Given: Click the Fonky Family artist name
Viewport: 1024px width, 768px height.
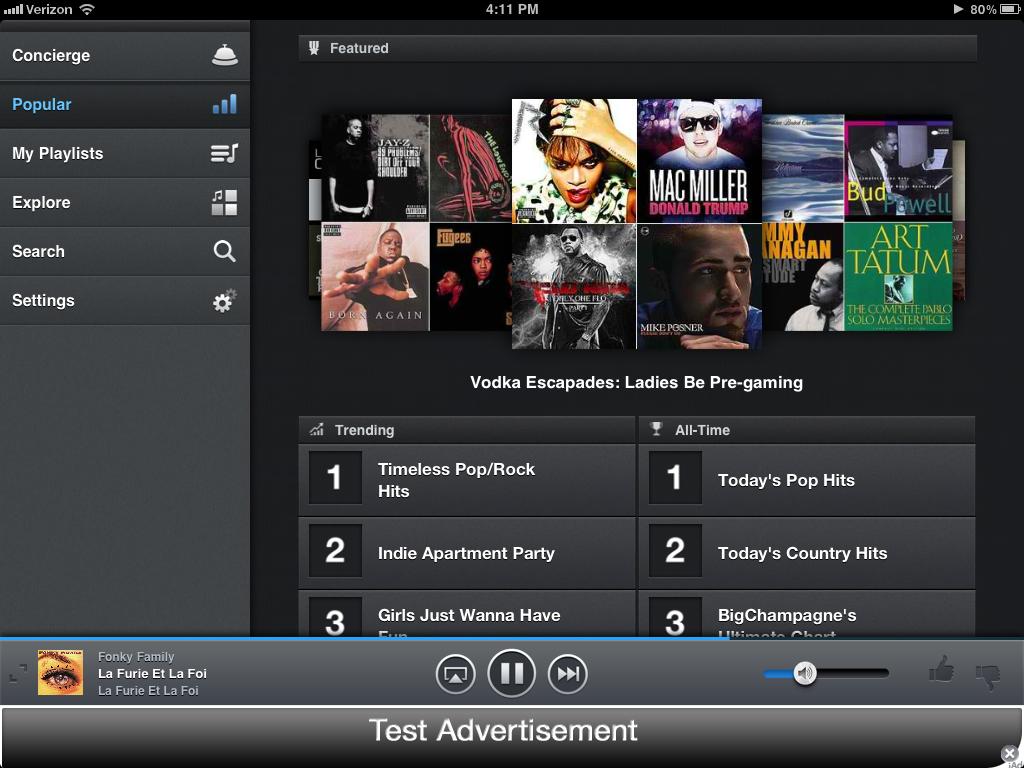Looking at the screenshot, I should (x=136, y=656).
